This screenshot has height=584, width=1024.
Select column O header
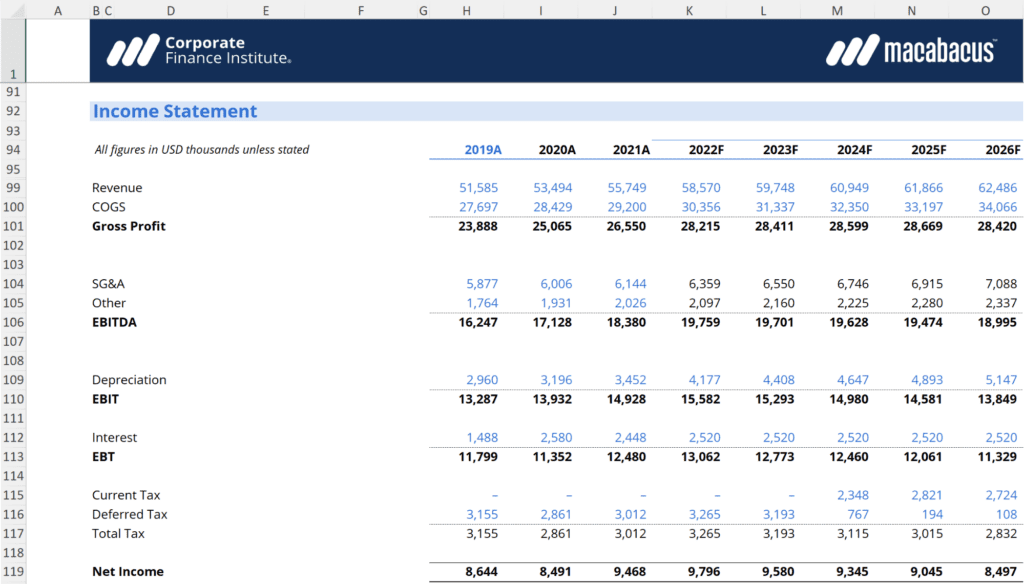coord(985,11)
